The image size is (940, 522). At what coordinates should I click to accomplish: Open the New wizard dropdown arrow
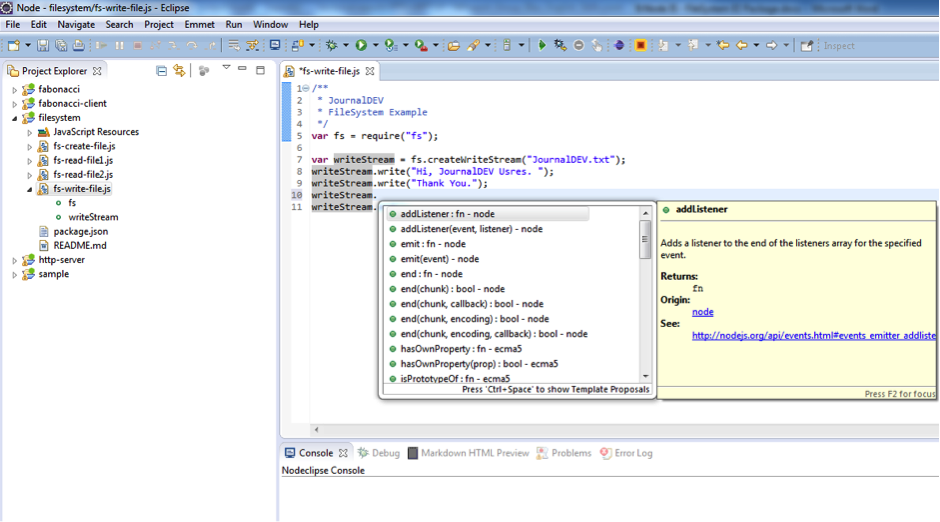click(x=28, y=46)
